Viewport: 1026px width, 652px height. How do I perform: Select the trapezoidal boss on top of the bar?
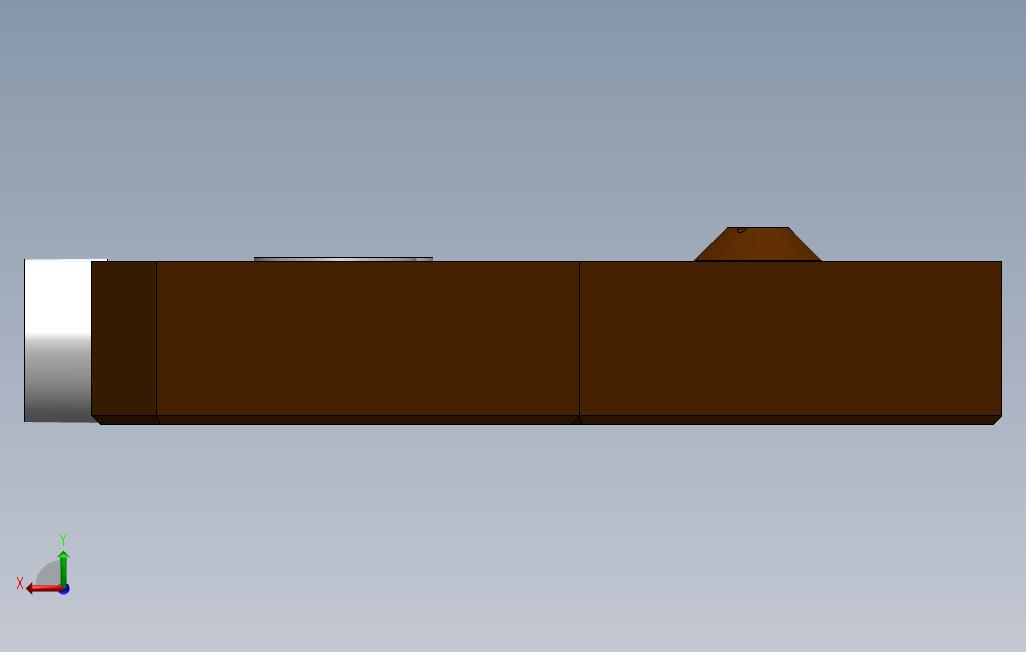pyautogui.click(x=757, y=244)
